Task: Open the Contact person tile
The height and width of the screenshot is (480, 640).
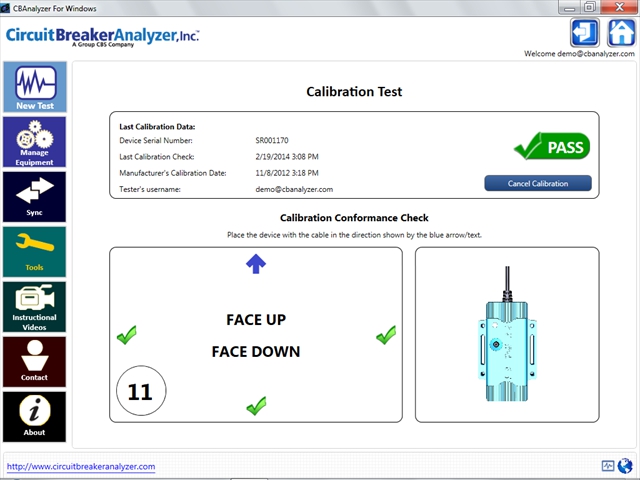Action: [x=35, y=362]
